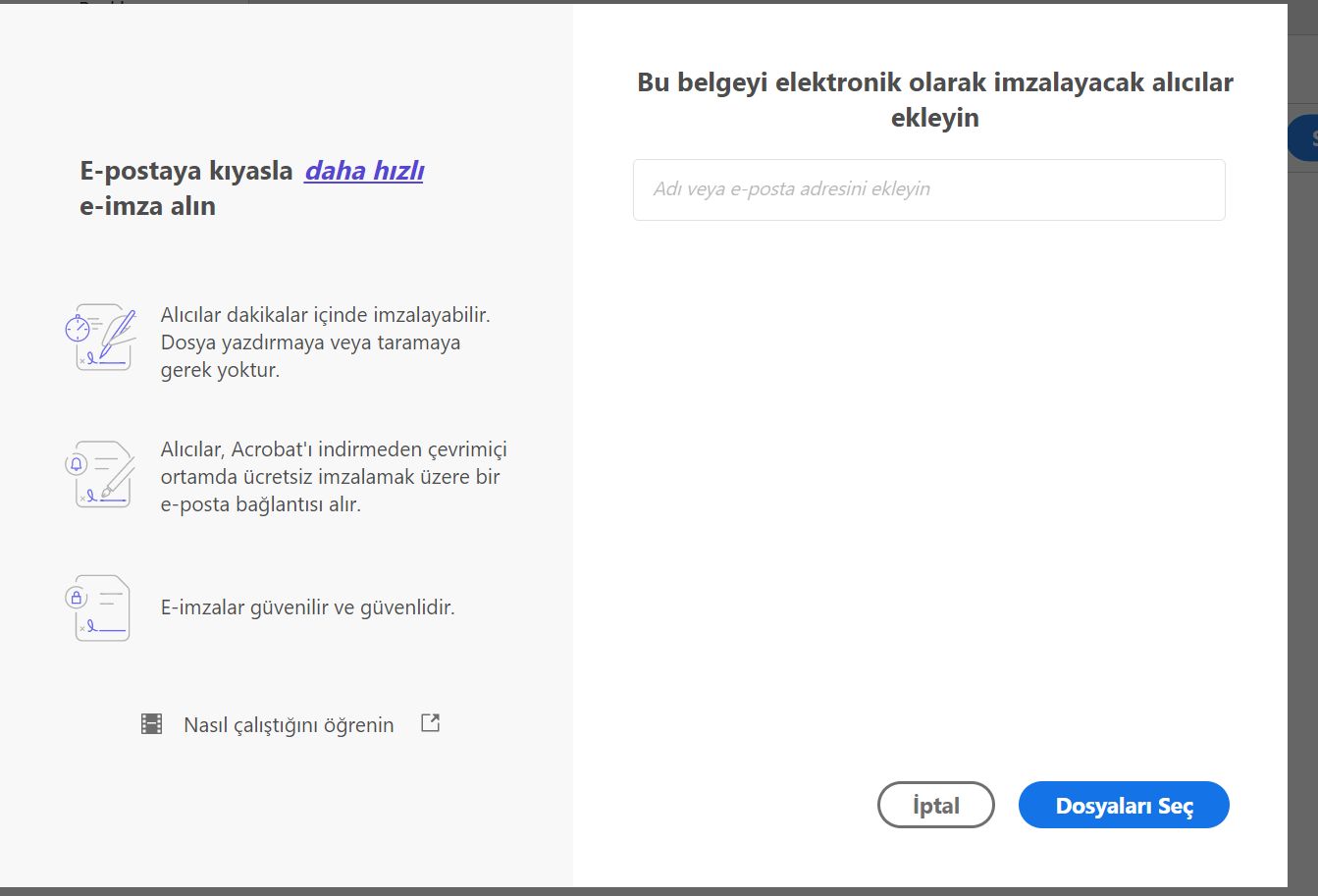Cancel the e-signature request with "İptal"
The height and width of the screenshot is (896, 1318).
(935, 805)
